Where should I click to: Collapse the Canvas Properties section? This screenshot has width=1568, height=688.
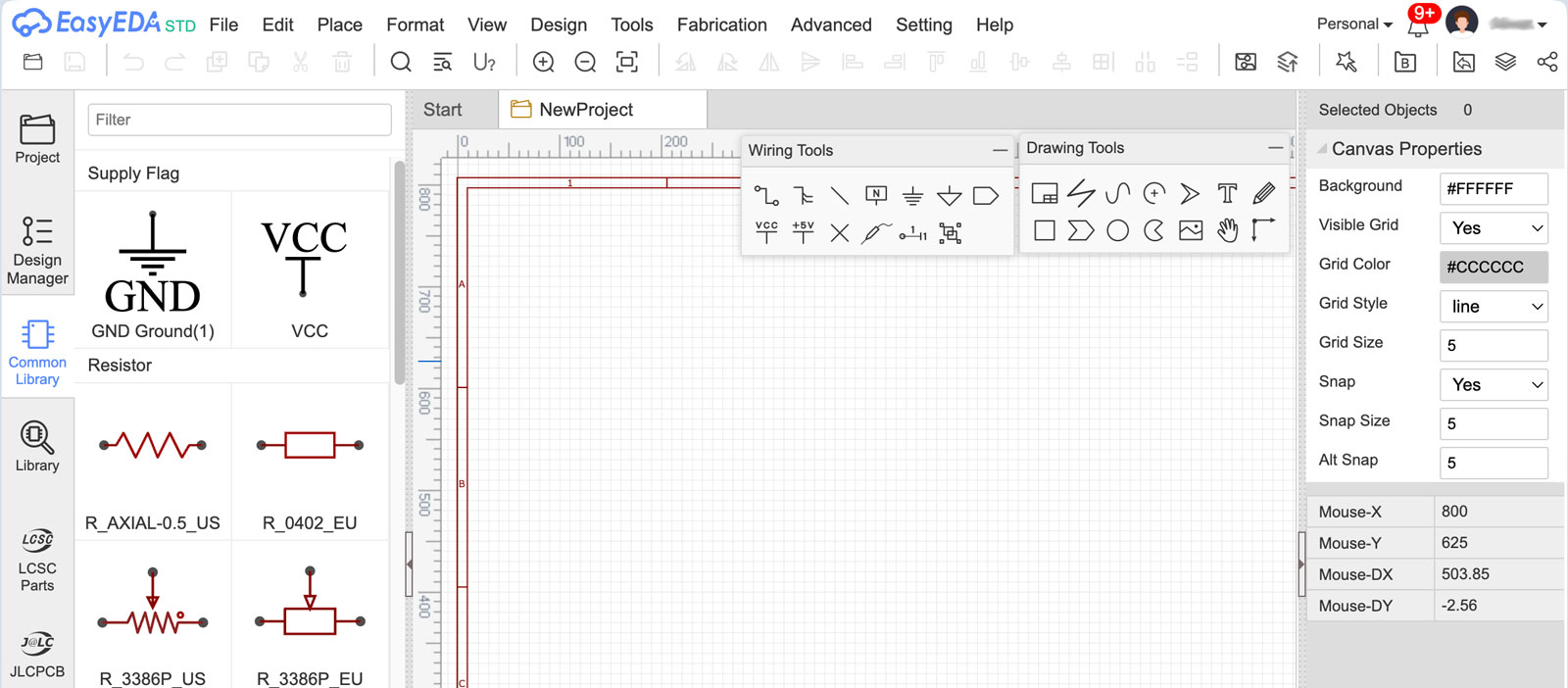click(x=1322, y=149)
